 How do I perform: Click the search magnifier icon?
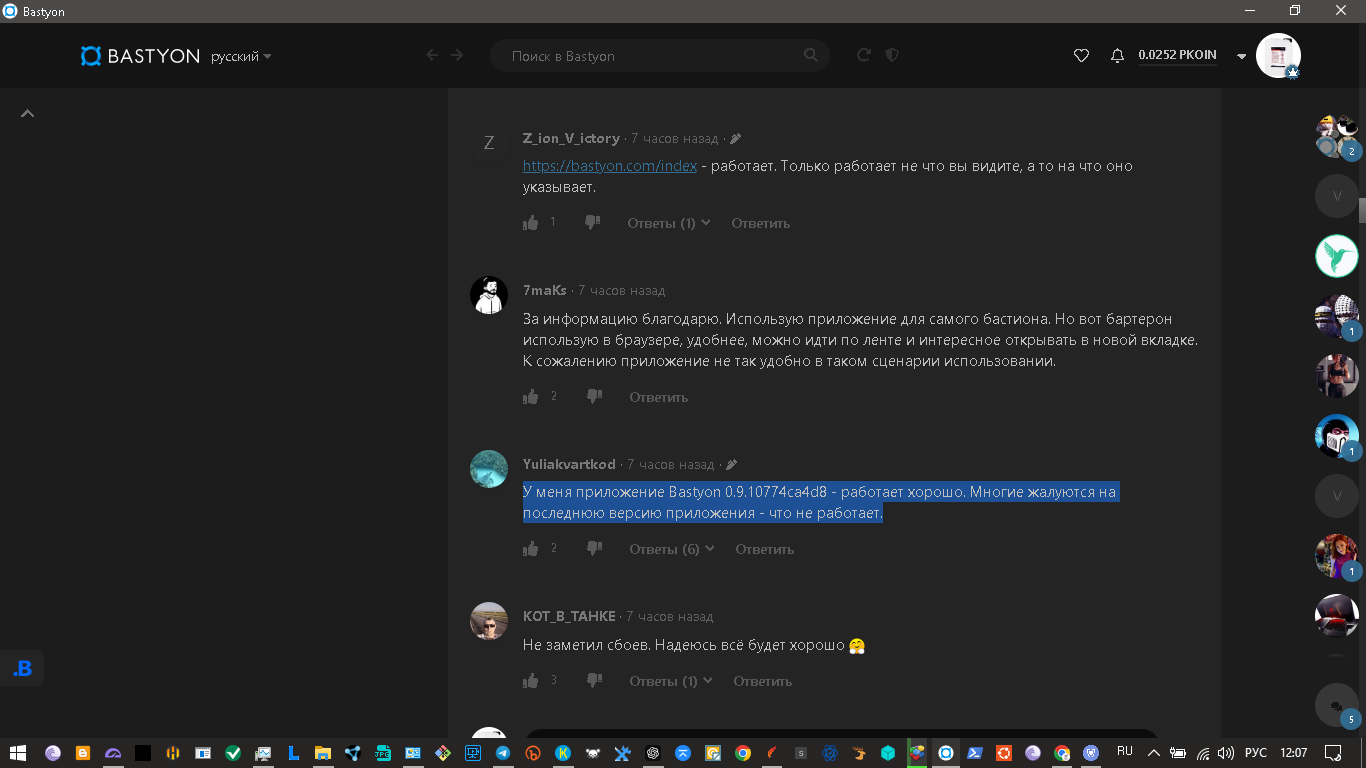[x=811, y=56]
